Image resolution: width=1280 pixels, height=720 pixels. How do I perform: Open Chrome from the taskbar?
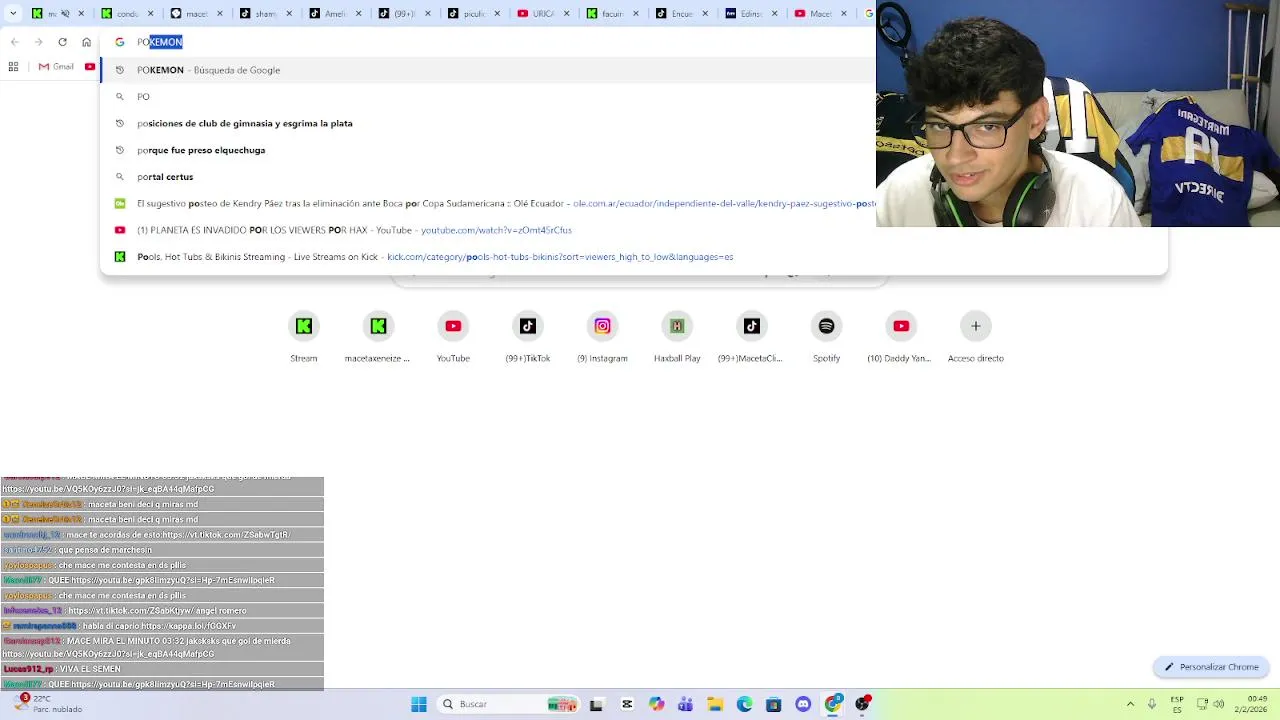pos(832,704)
